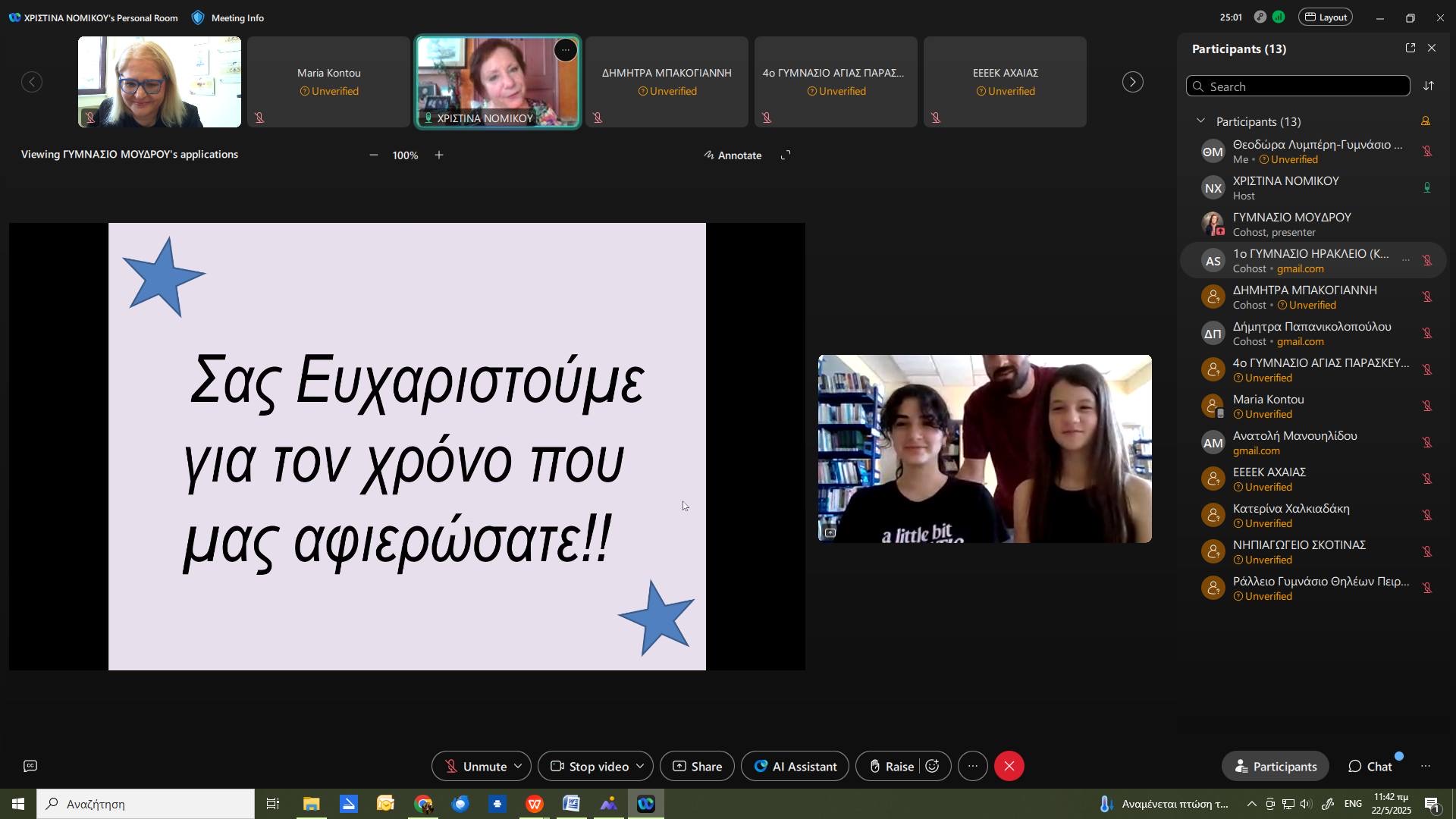Collapse the Participants (13) group
This screenshot has height=819, width=1456.
click(1200, 121)
